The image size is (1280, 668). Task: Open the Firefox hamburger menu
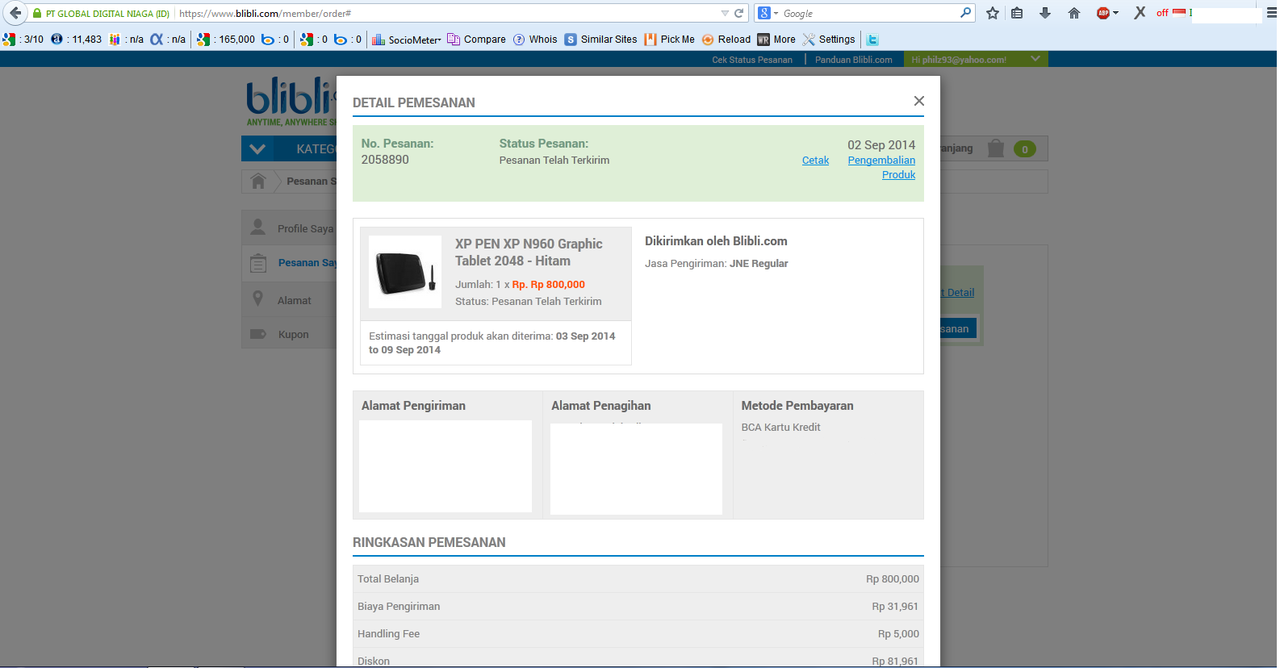pos(1271,13)
